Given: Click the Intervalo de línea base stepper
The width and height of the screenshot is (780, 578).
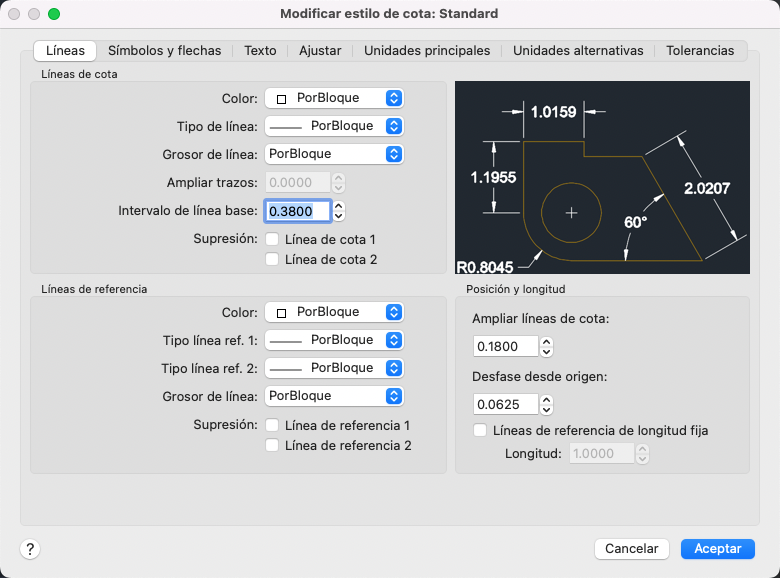Looking at the screenshot, I should click(x=339, y=211).
